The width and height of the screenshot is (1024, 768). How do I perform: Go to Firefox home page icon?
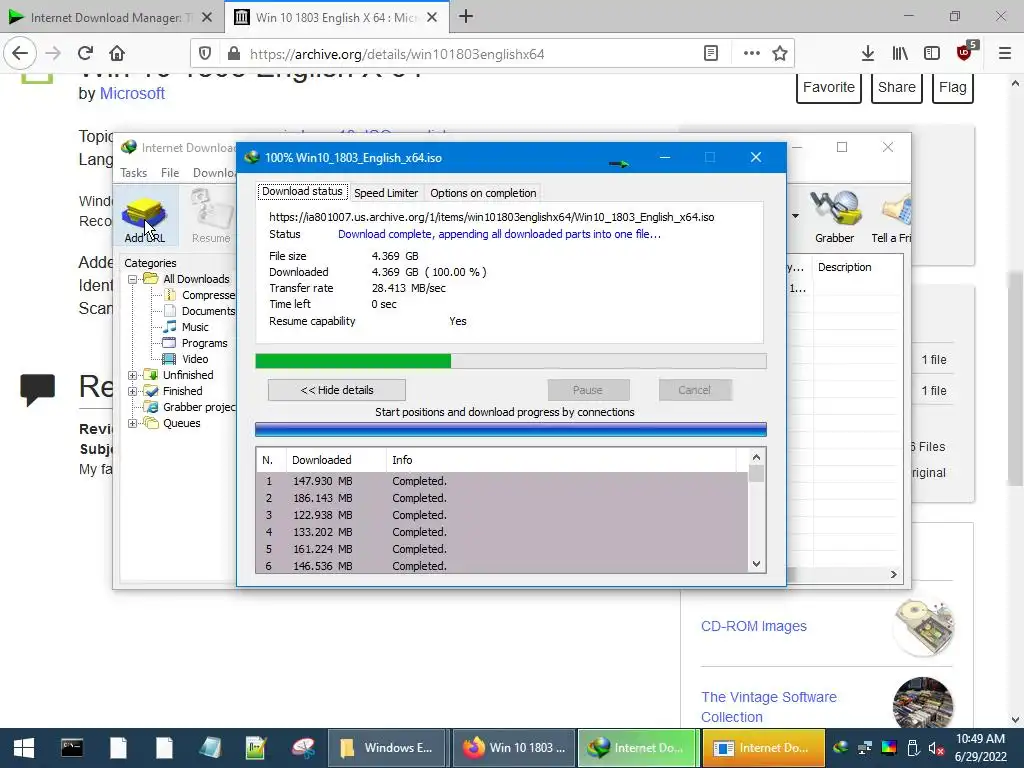[117, 54]
